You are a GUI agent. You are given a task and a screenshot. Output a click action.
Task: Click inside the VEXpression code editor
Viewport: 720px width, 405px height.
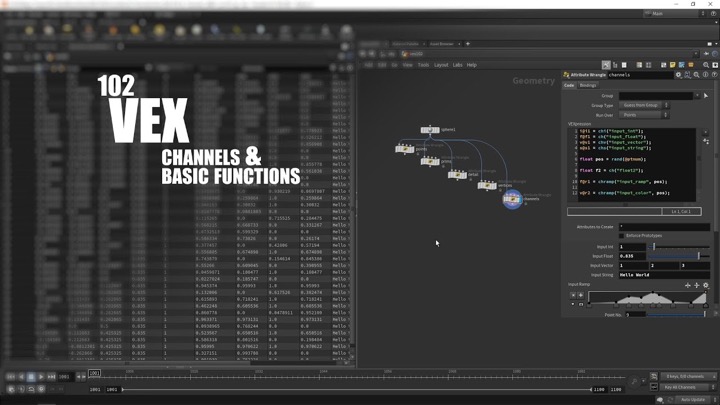(637, 164)
